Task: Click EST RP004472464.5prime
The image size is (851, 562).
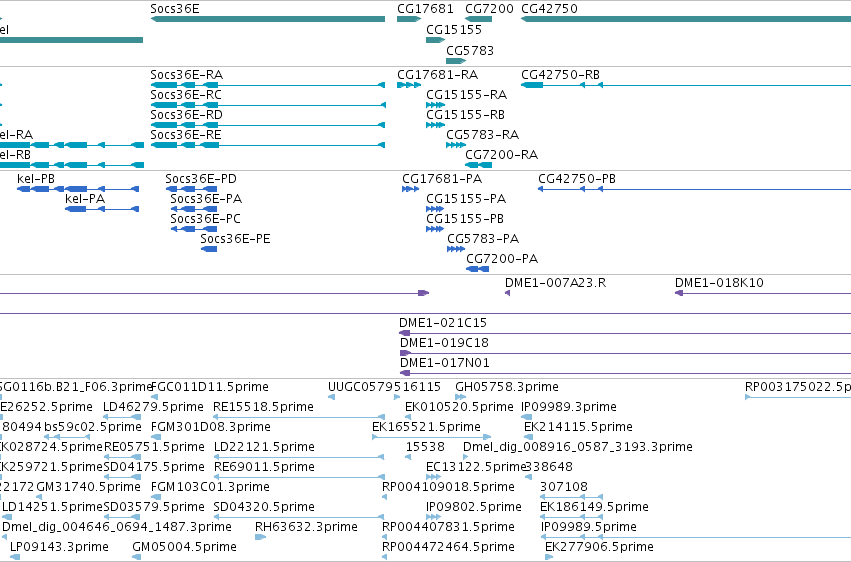Action: [x=384, y=557]
